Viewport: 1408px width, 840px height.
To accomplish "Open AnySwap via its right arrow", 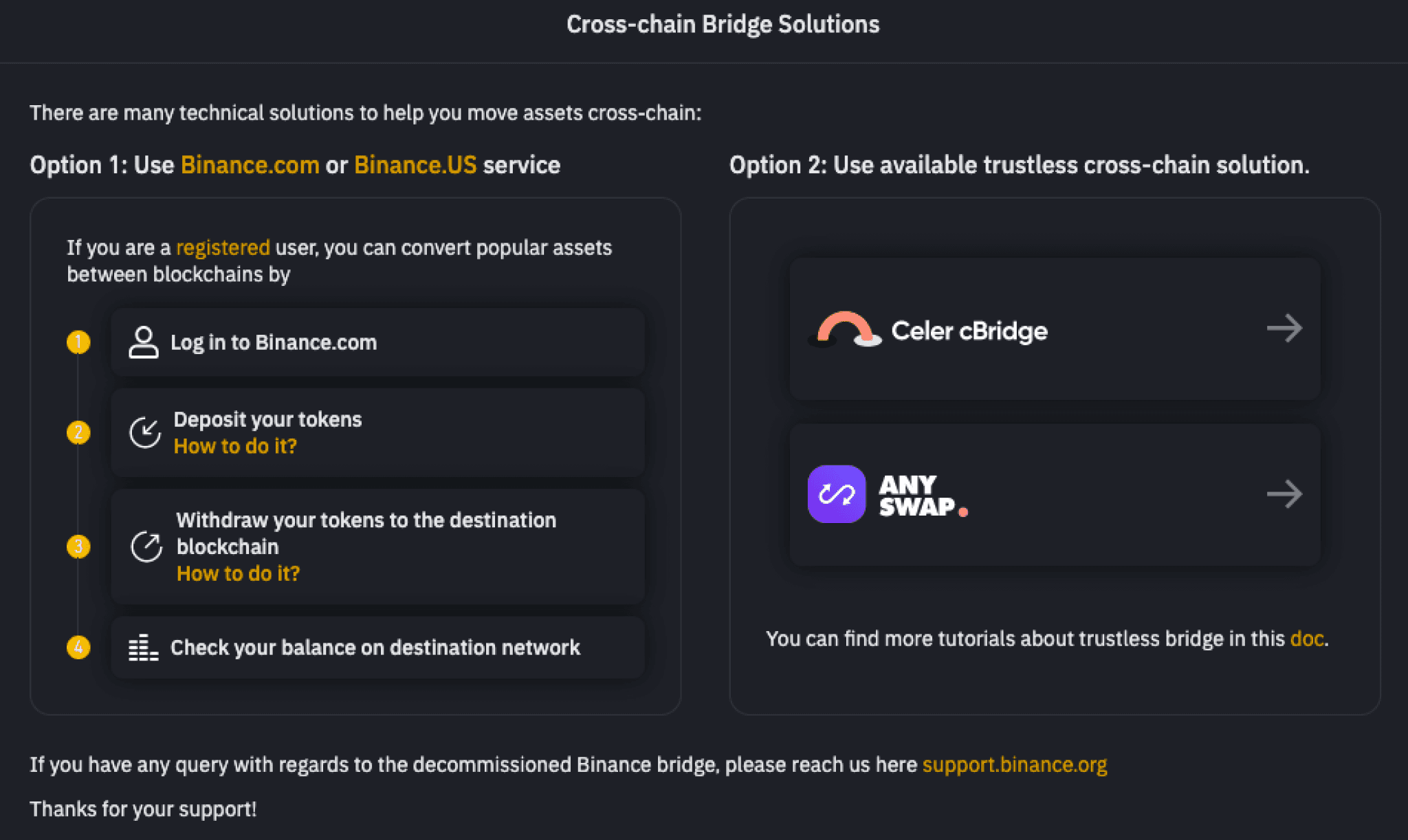I will [x=1284, y=494].
